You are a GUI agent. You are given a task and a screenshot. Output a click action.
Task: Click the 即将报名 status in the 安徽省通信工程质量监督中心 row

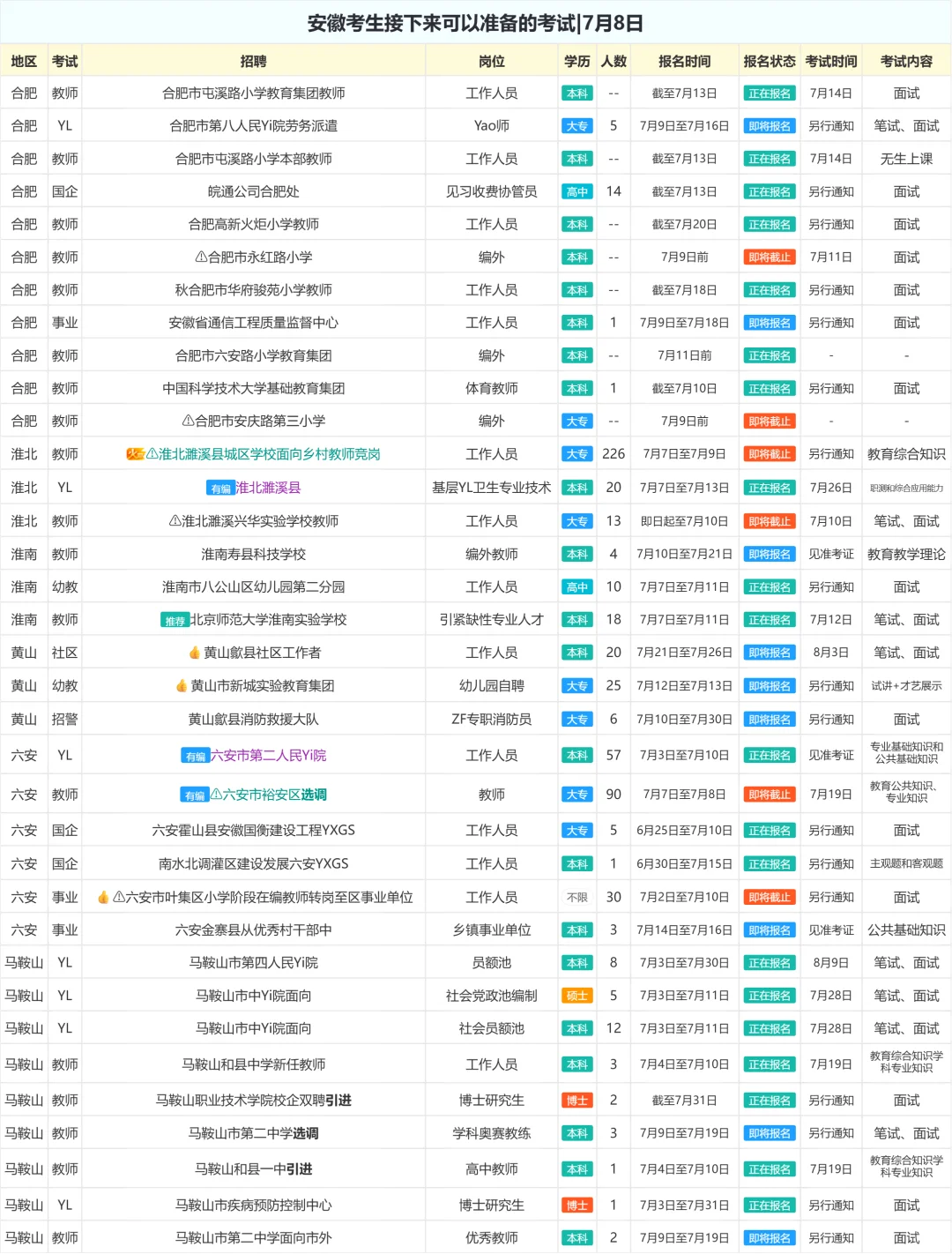pyautogui.click(x=770, y=323)
